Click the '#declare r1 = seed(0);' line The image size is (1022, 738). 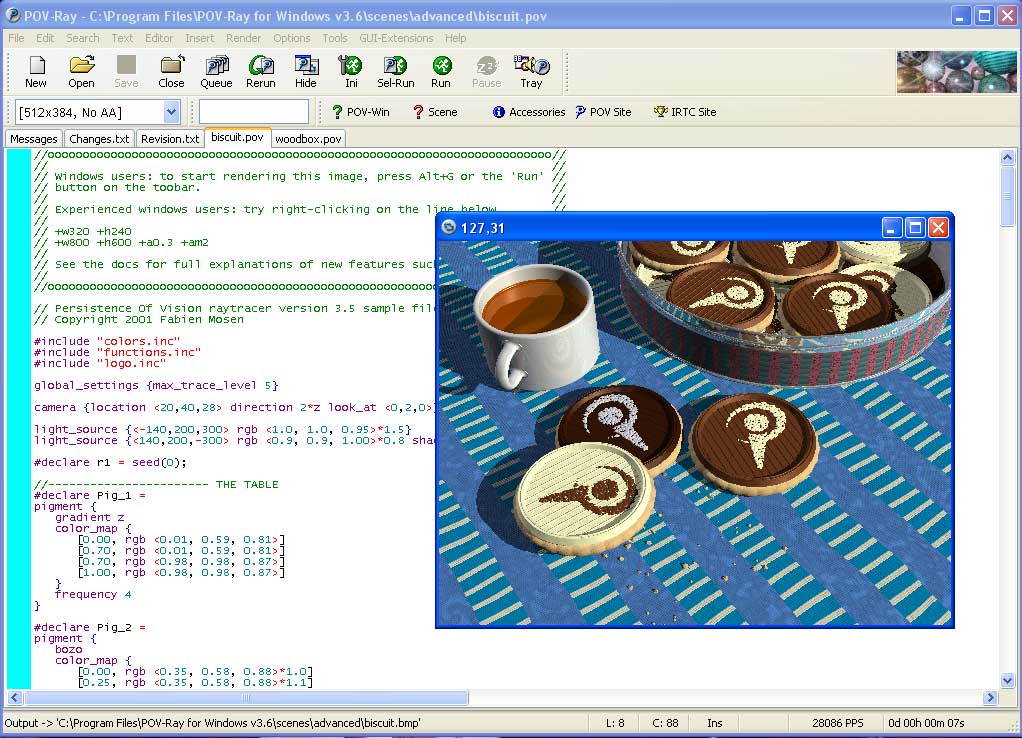(x=110, y=462)
